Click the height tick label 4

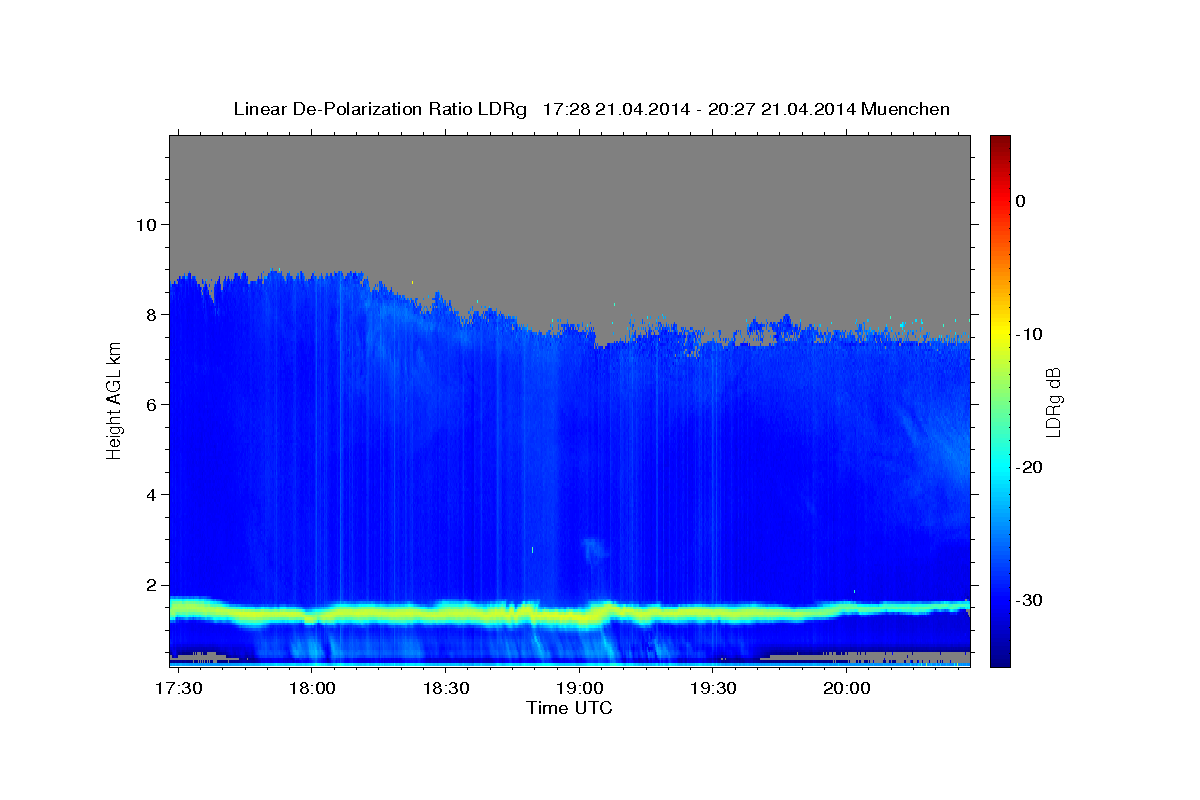point(150,495)
